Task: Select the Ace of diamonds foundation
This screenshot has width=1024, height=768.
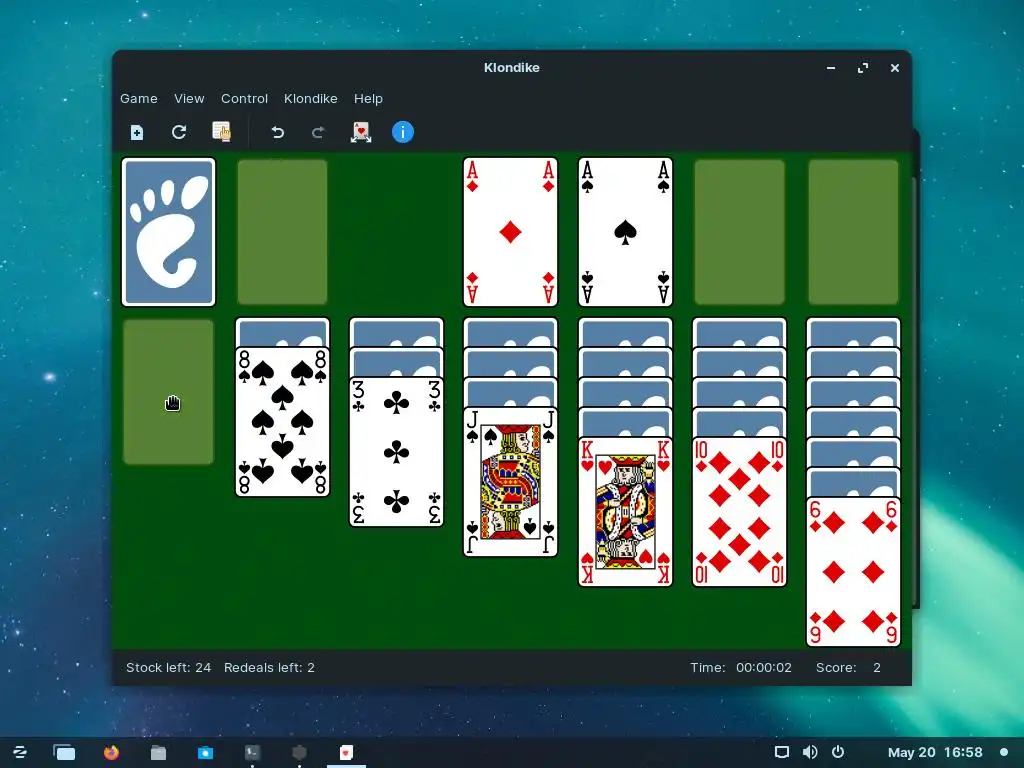Action: click(510, 232)
